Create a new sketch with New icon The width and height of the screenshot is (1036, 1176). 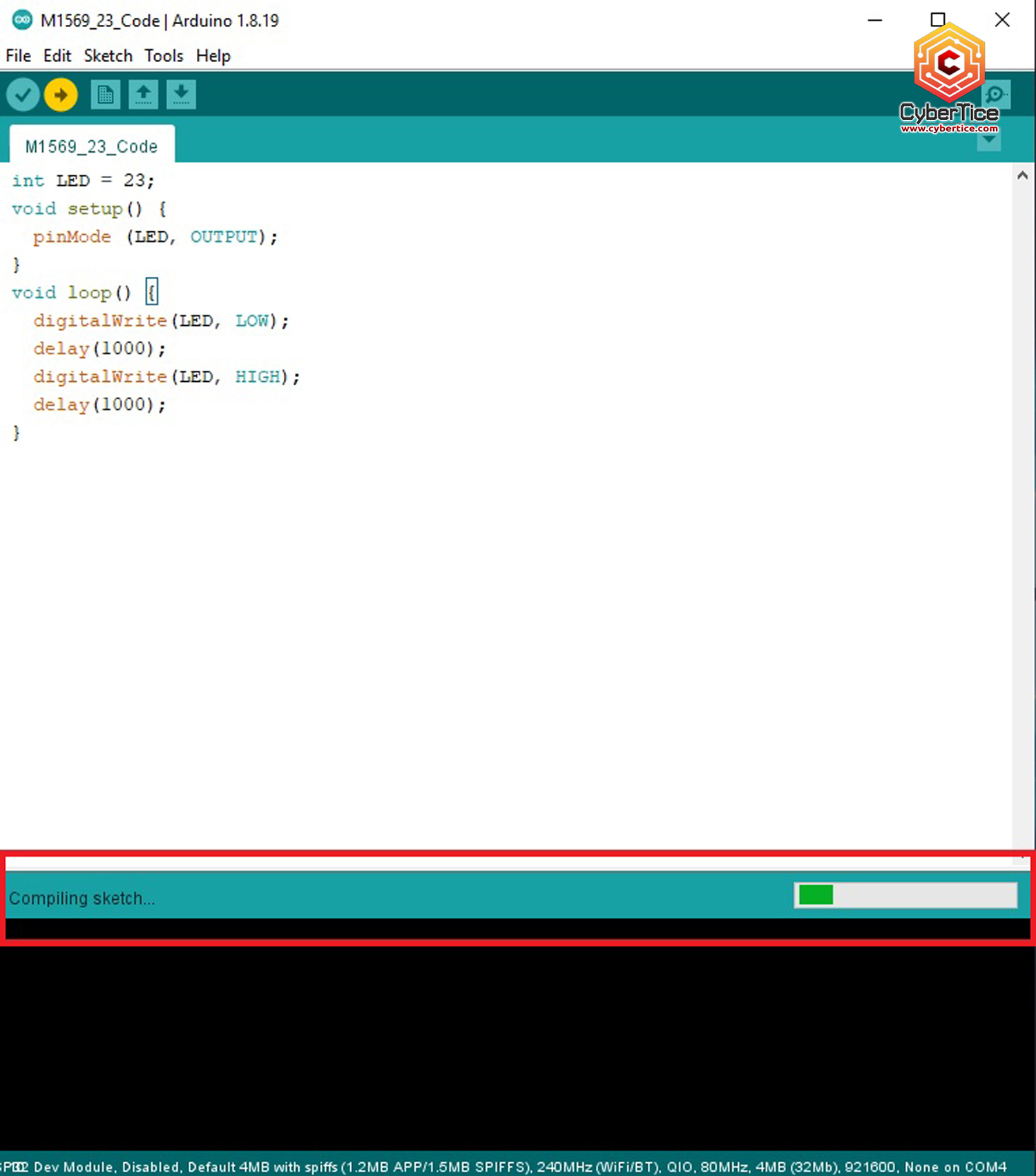(x=105, y=95)
